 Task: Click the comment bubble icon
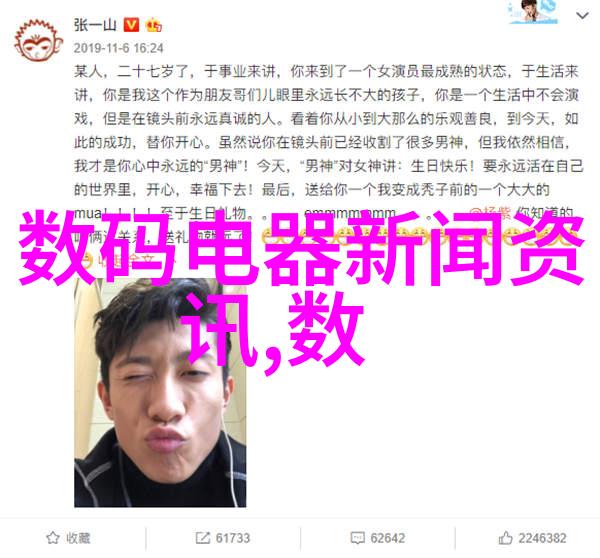click(357, 538)
